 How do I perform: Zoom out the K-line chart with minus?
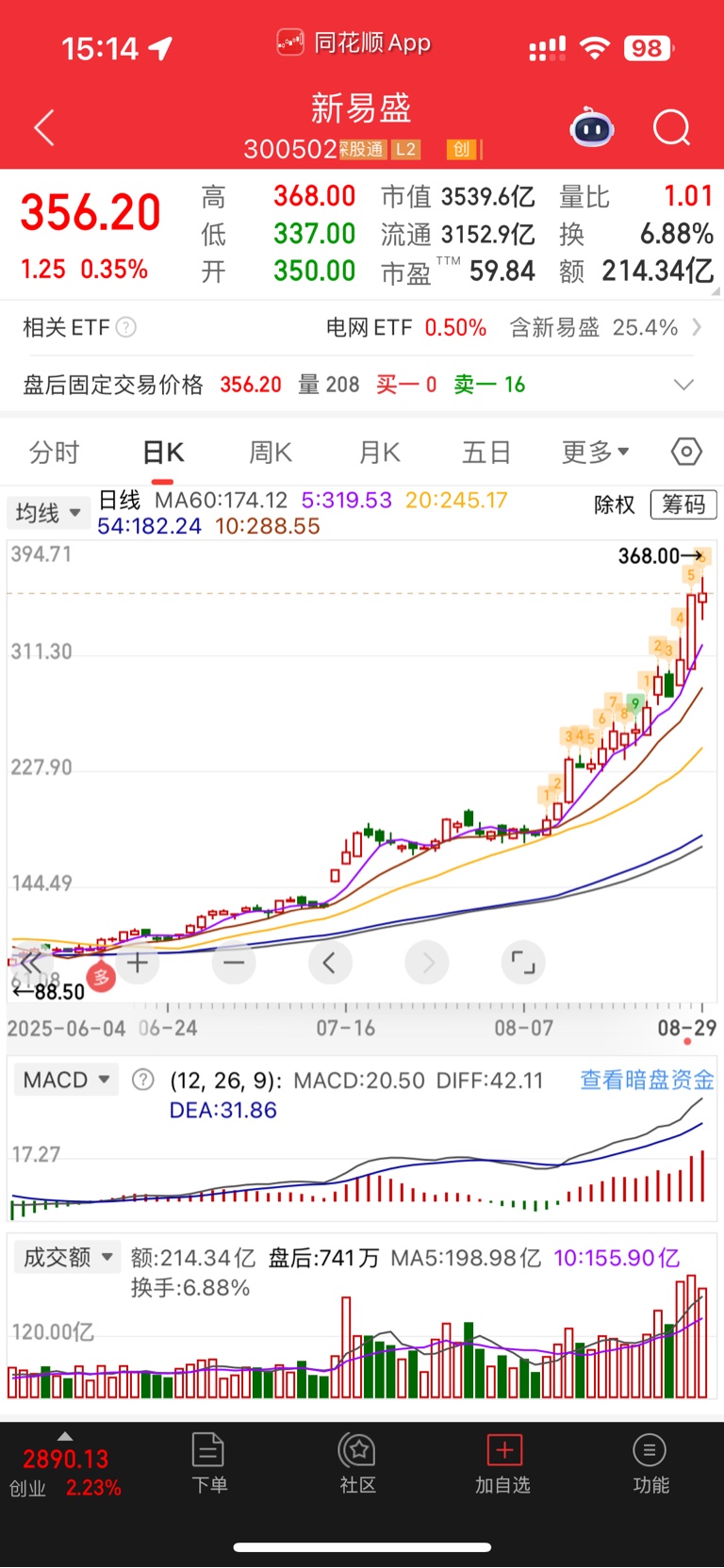point(234,963)
